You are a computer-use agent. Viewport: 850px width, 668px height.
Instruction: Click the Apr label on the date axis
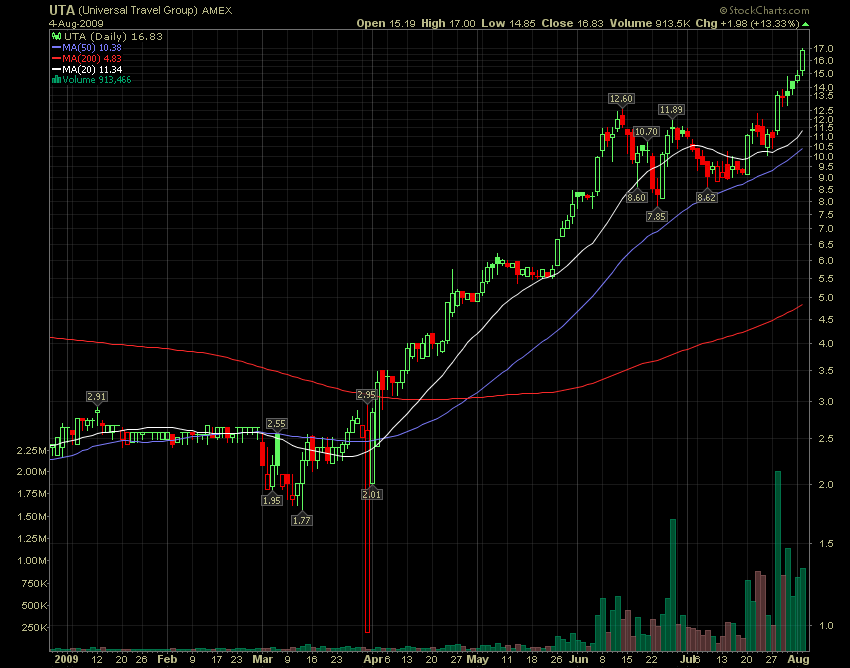[x=374, y=659]
